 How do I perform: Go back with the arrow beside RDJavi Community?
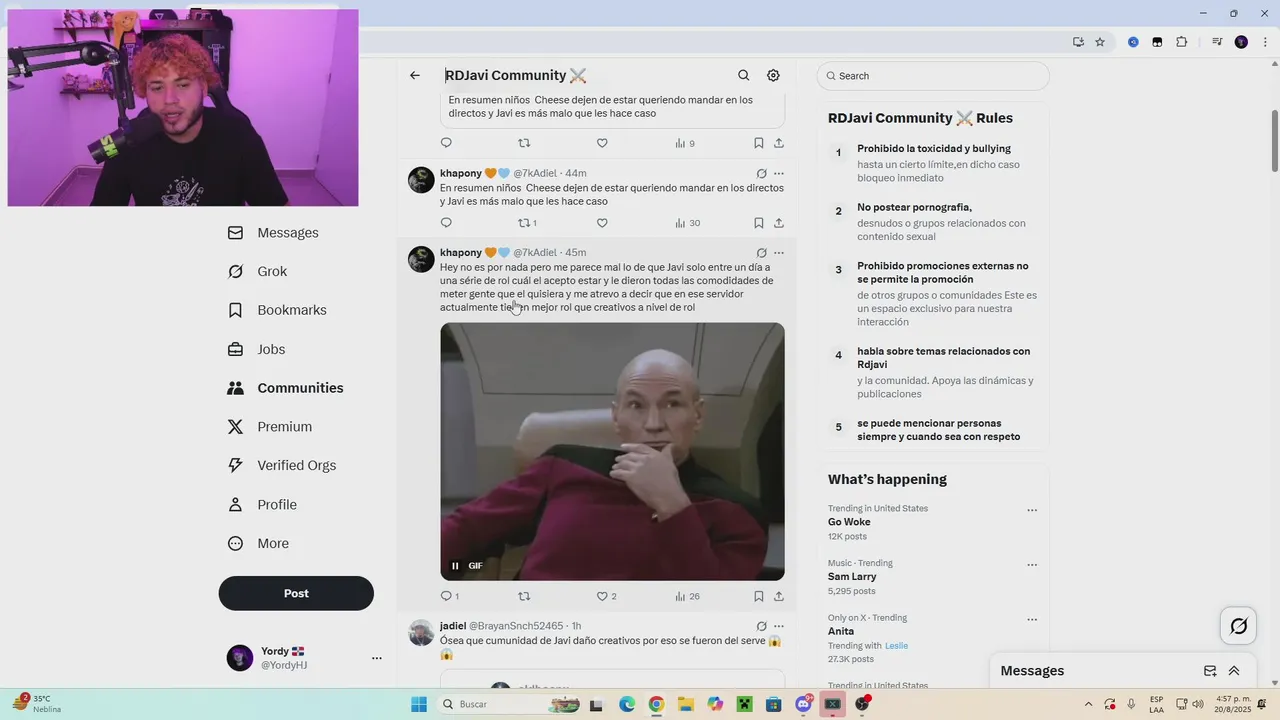(415, 75)
